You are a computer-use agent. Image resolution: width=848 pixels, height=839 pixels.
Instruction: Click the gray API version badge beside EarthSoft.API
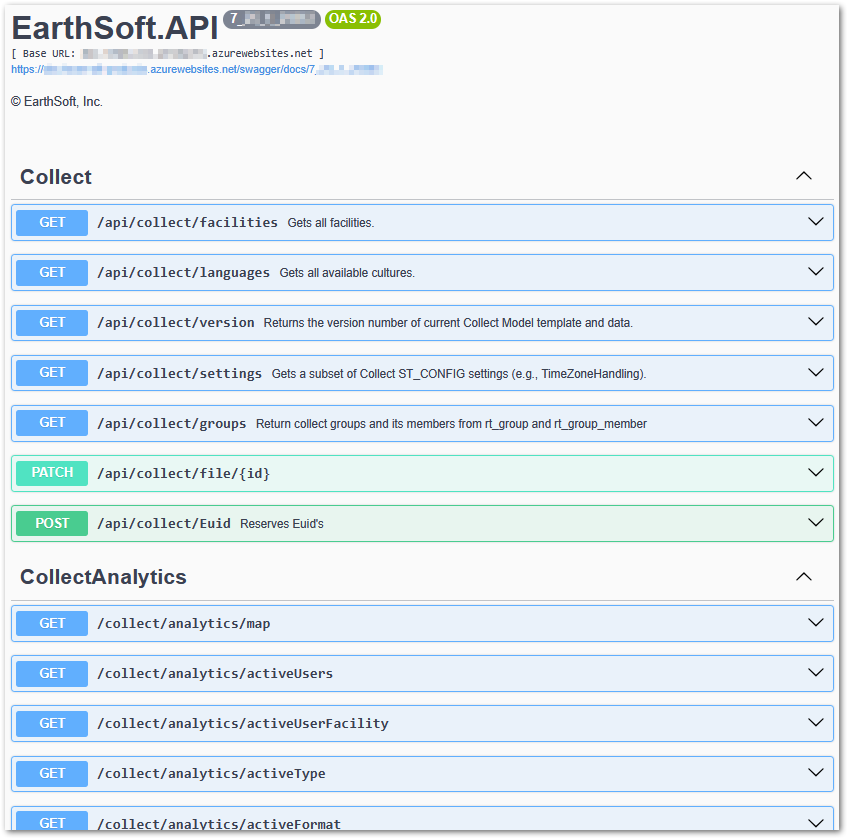[270, 18]
